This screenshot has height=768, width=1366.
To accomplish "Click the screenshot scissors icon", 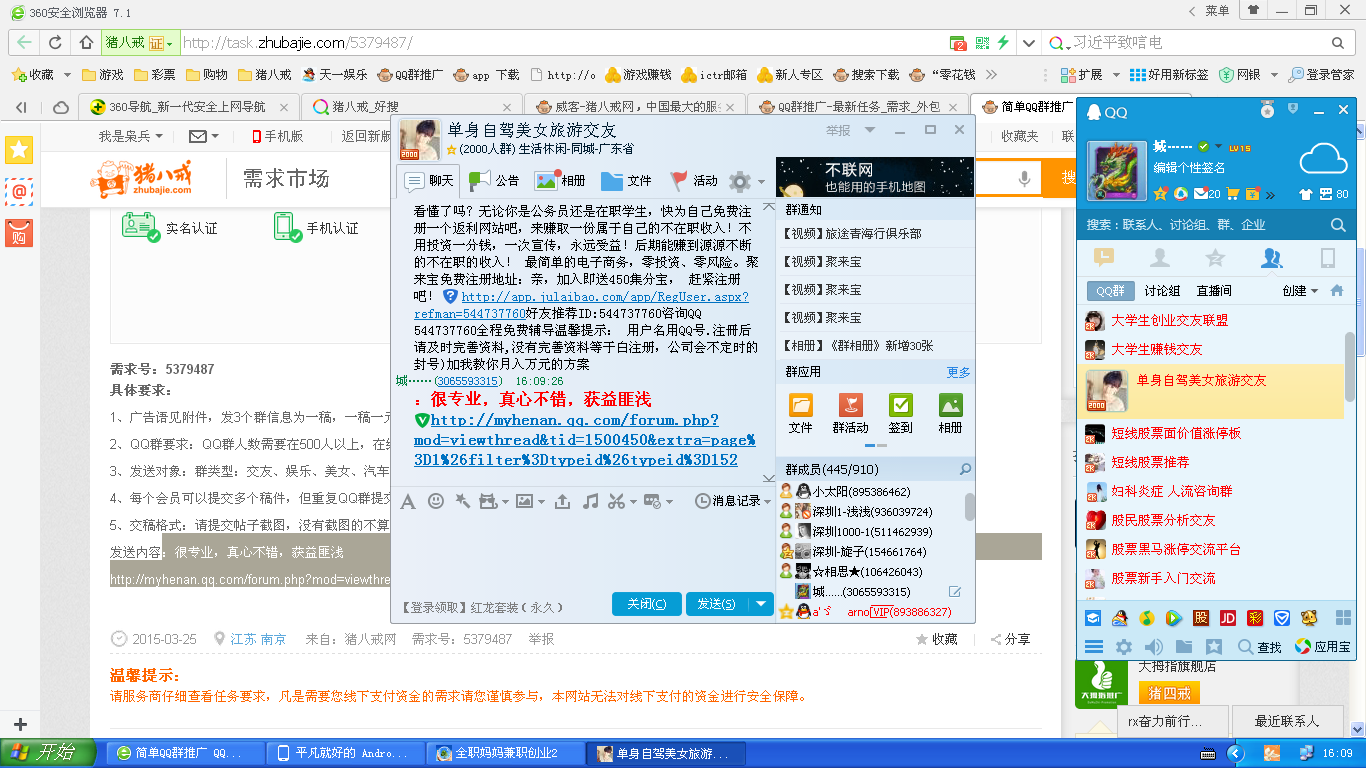I will point(616,501).
